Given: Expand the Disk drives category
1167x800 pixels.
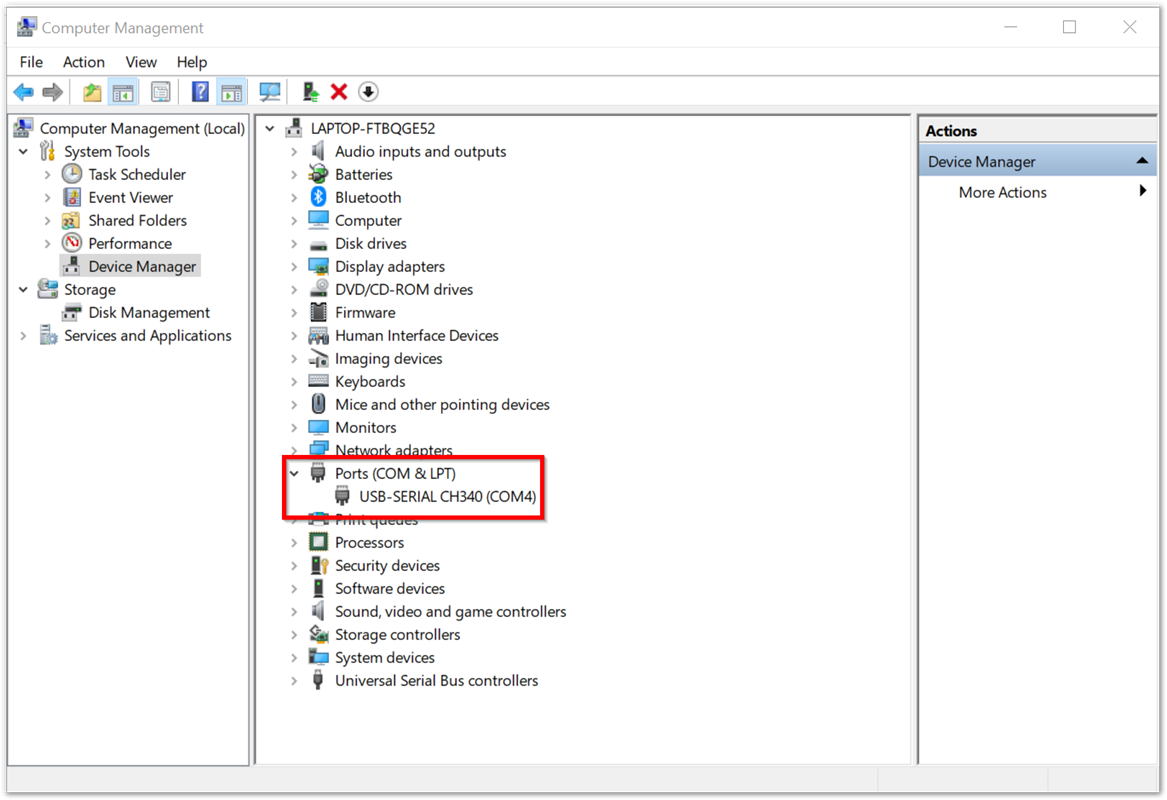Looking at the screenshot, I should [x=294, y=243].
